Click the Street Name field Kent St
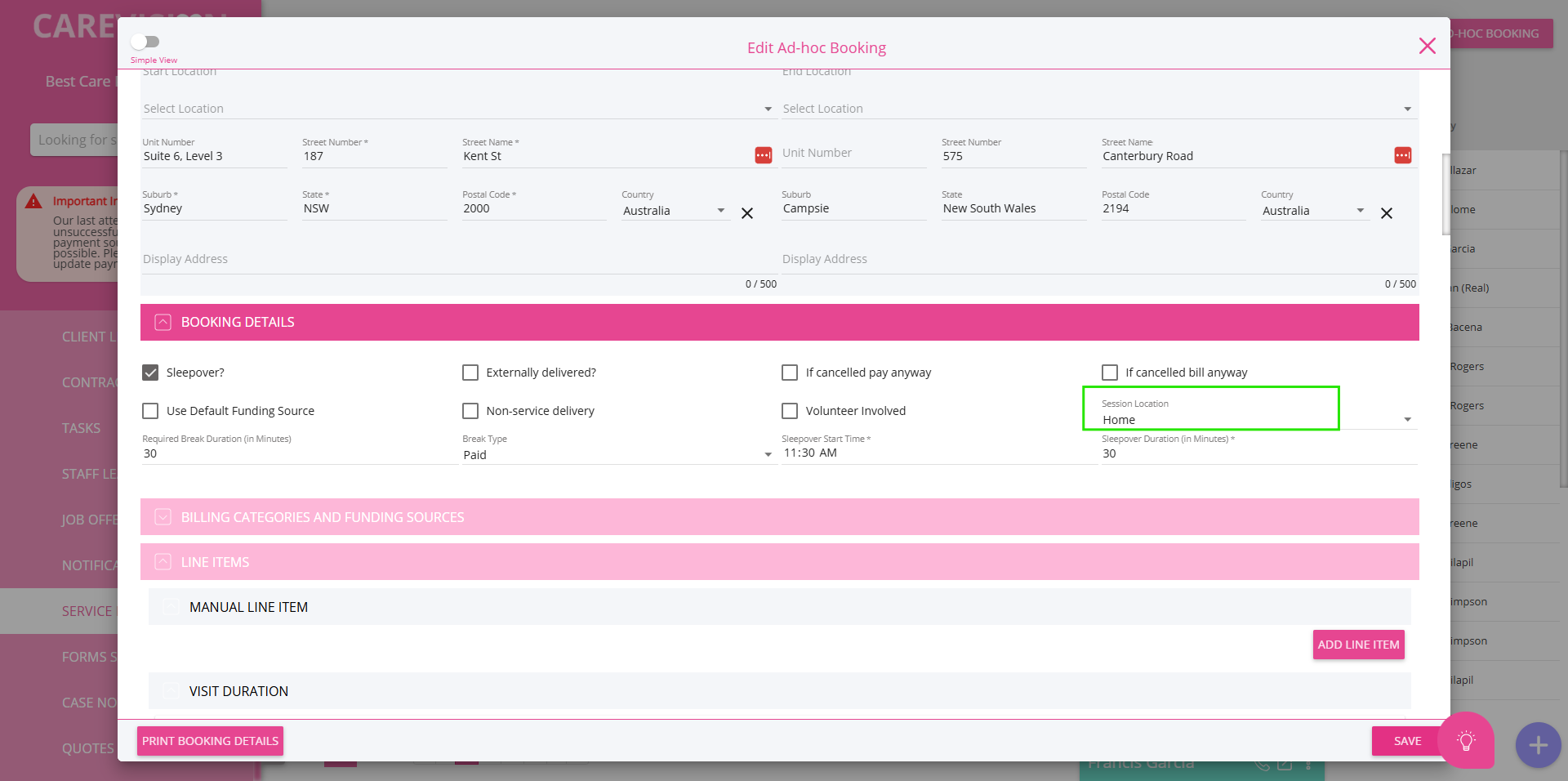Viewport: 1568px width, 781px height. pyautogui.click(x=607, y=156)
